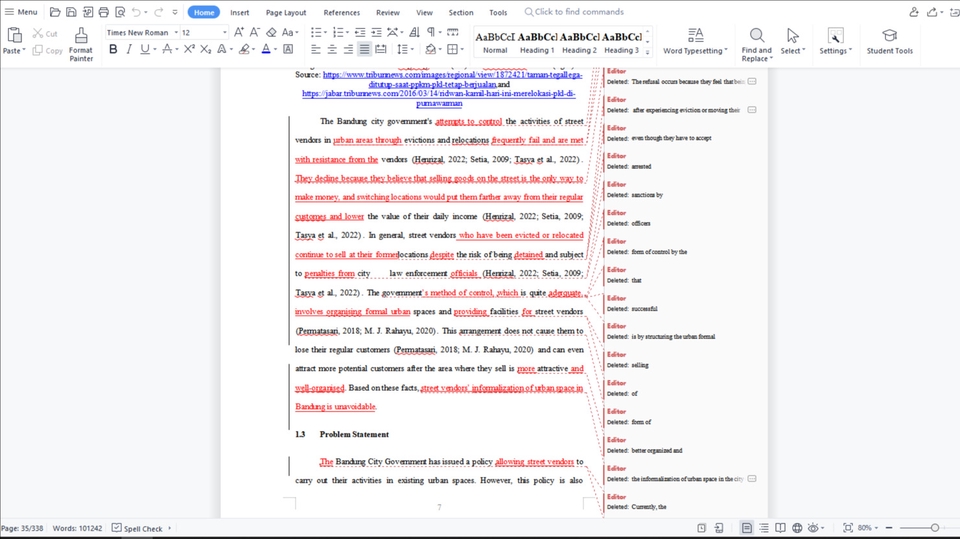Click the Distributed alignment icon
Viewport: 960px width, 539px height.
(x=381, y=49)
